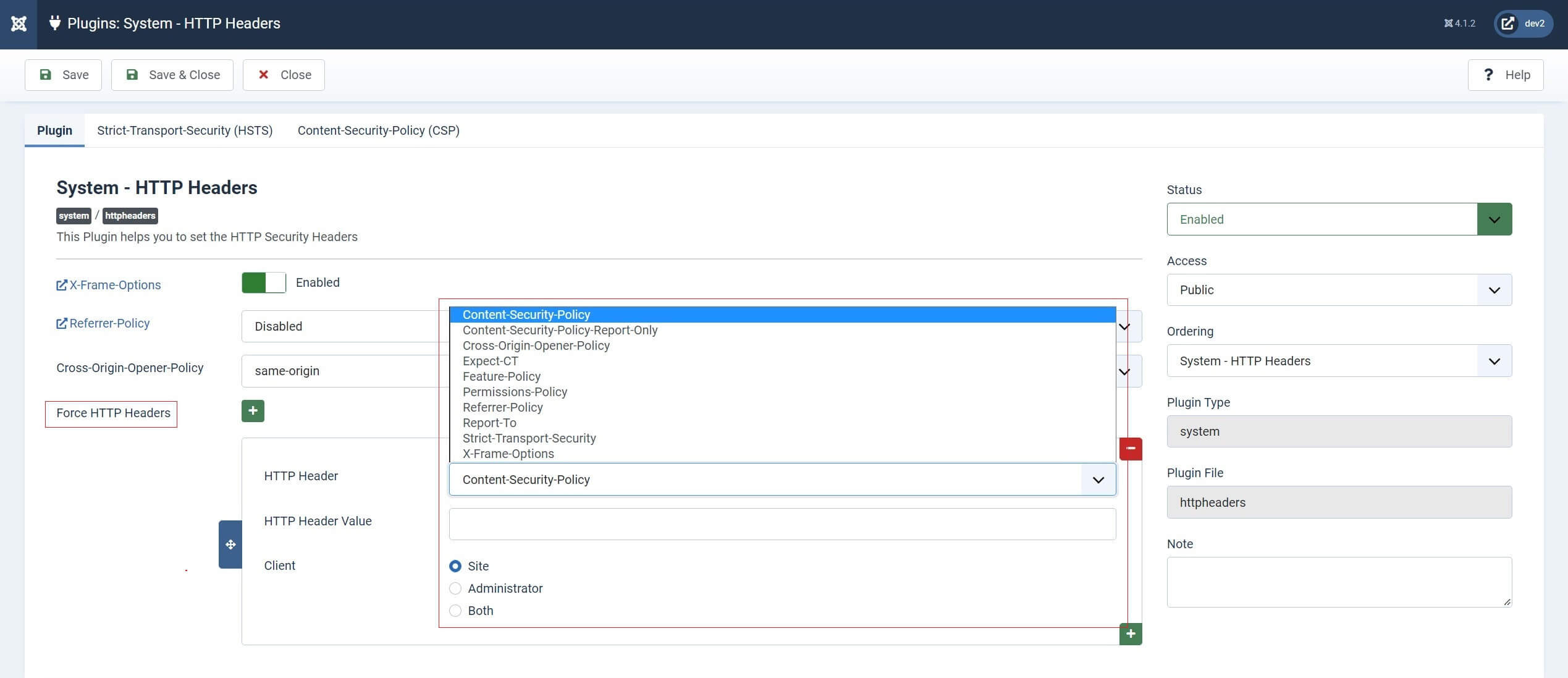Open the Status Enabled dropdown
This screenshot has width=1568, height=678.
[1339, 219]
